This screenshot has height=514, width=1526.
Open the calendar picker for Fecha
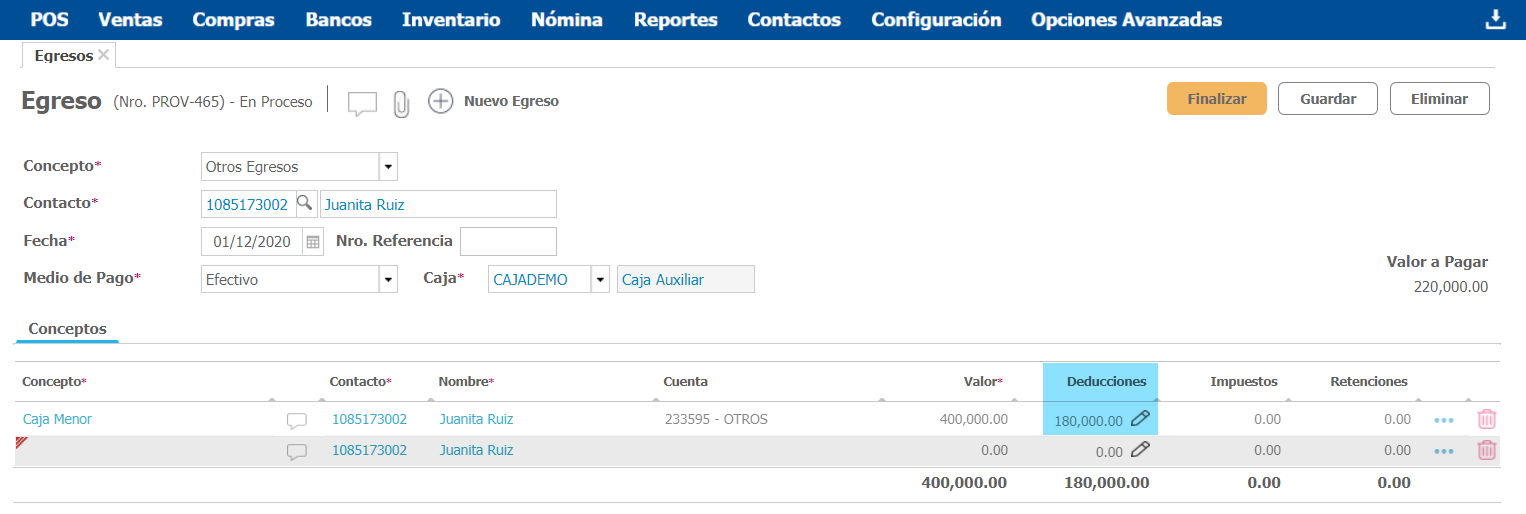(313, 242)
